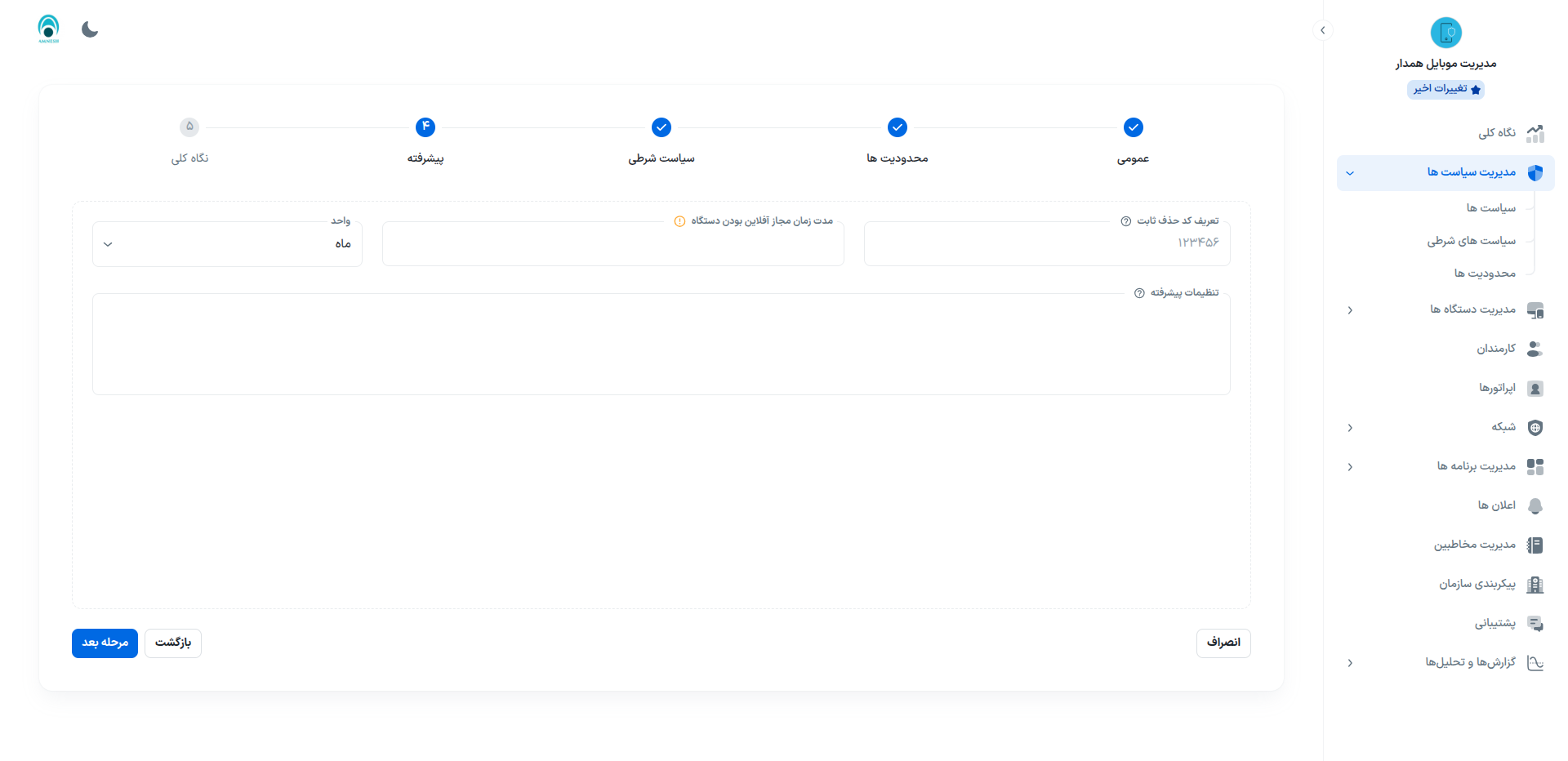The height and width of the screenshot is (761, 1568).
Task: Select the Restrictions submenu item
Action: click(x=1484, y=274)
